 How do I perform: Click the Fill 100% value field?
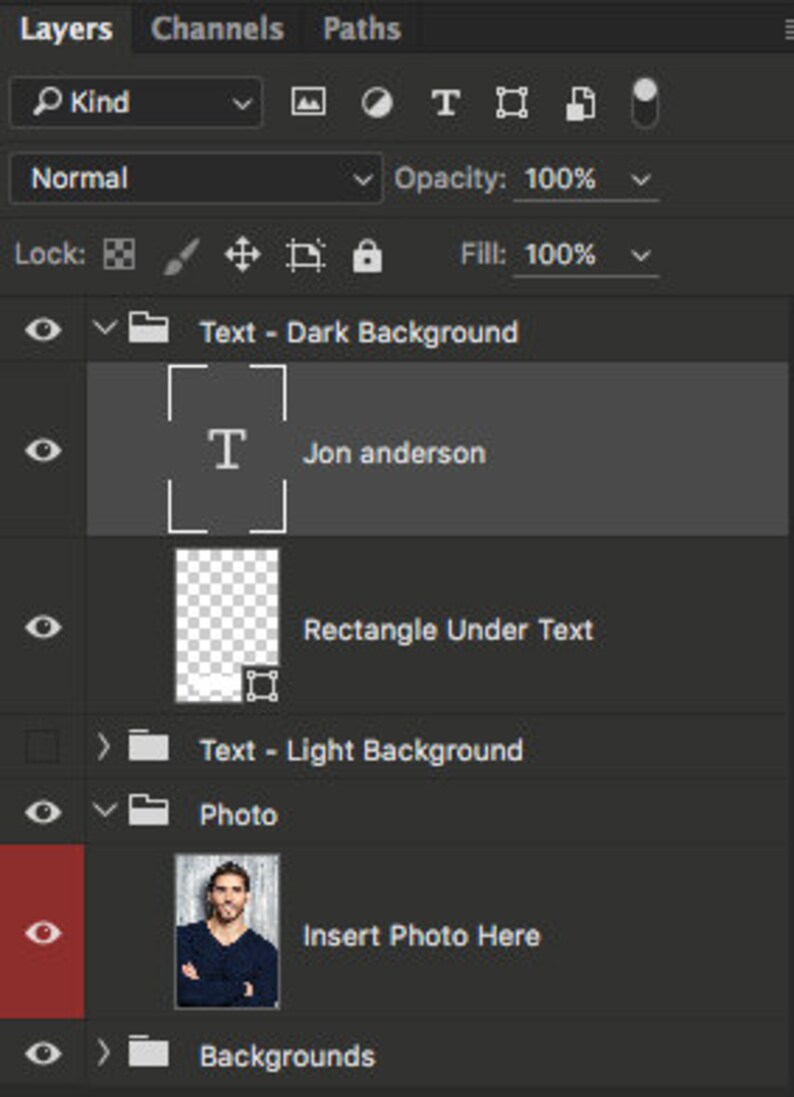pyautogui.click(x=560, y=254)
